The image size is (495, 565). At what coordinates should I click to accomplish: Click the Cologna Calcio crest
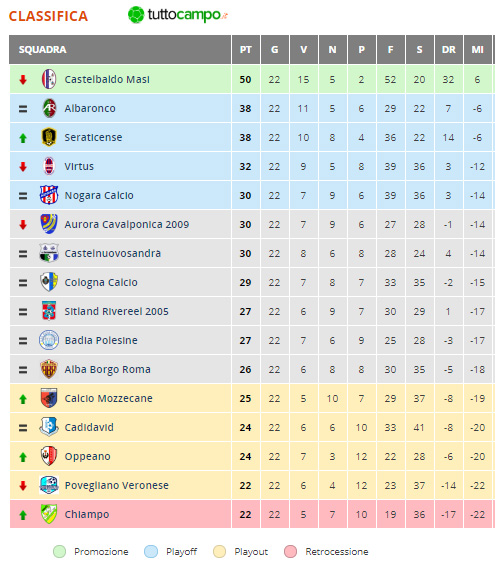49,282
